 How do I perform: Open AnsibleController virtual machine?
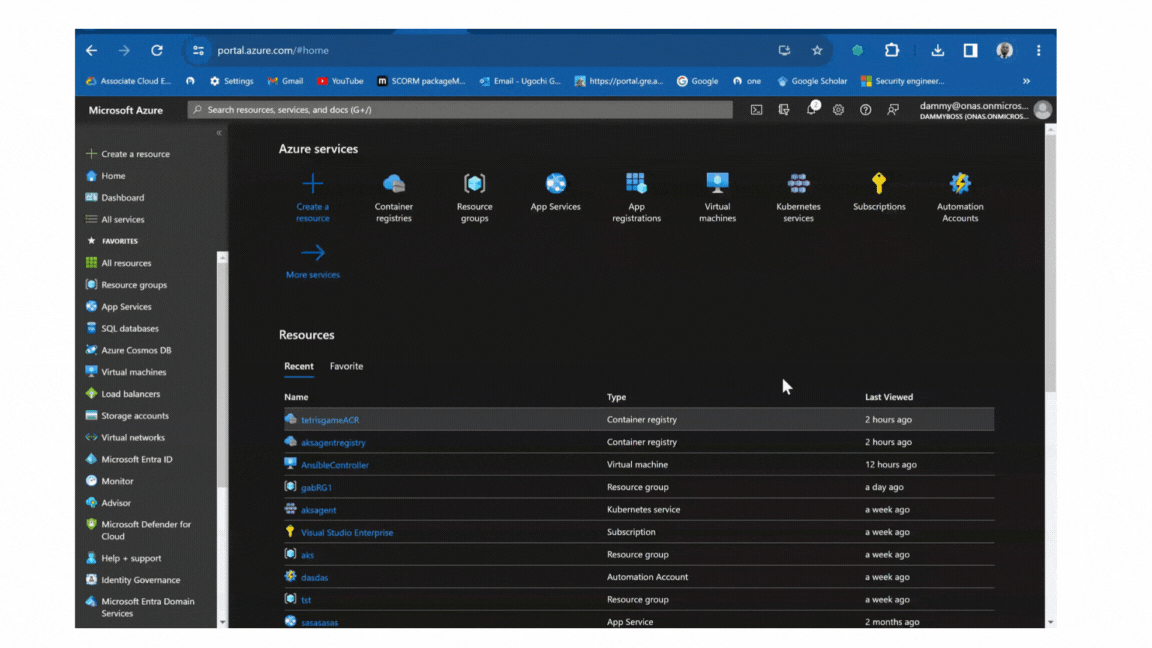tap(334, 465)
